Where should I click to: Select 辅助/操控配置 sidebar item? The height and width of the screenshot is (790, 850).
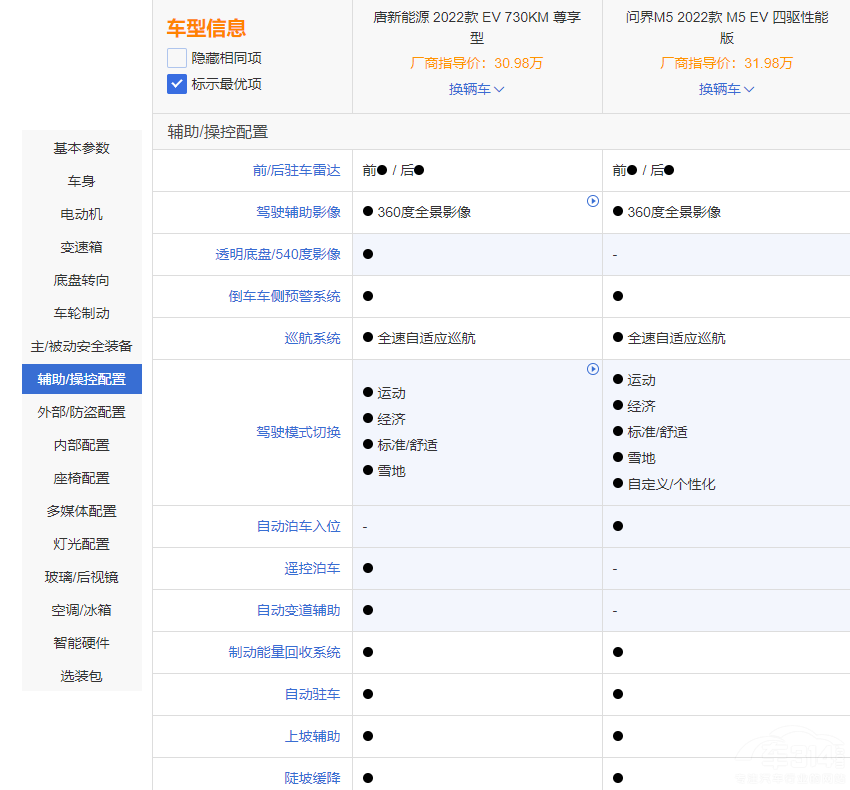(x=82, y=379)
